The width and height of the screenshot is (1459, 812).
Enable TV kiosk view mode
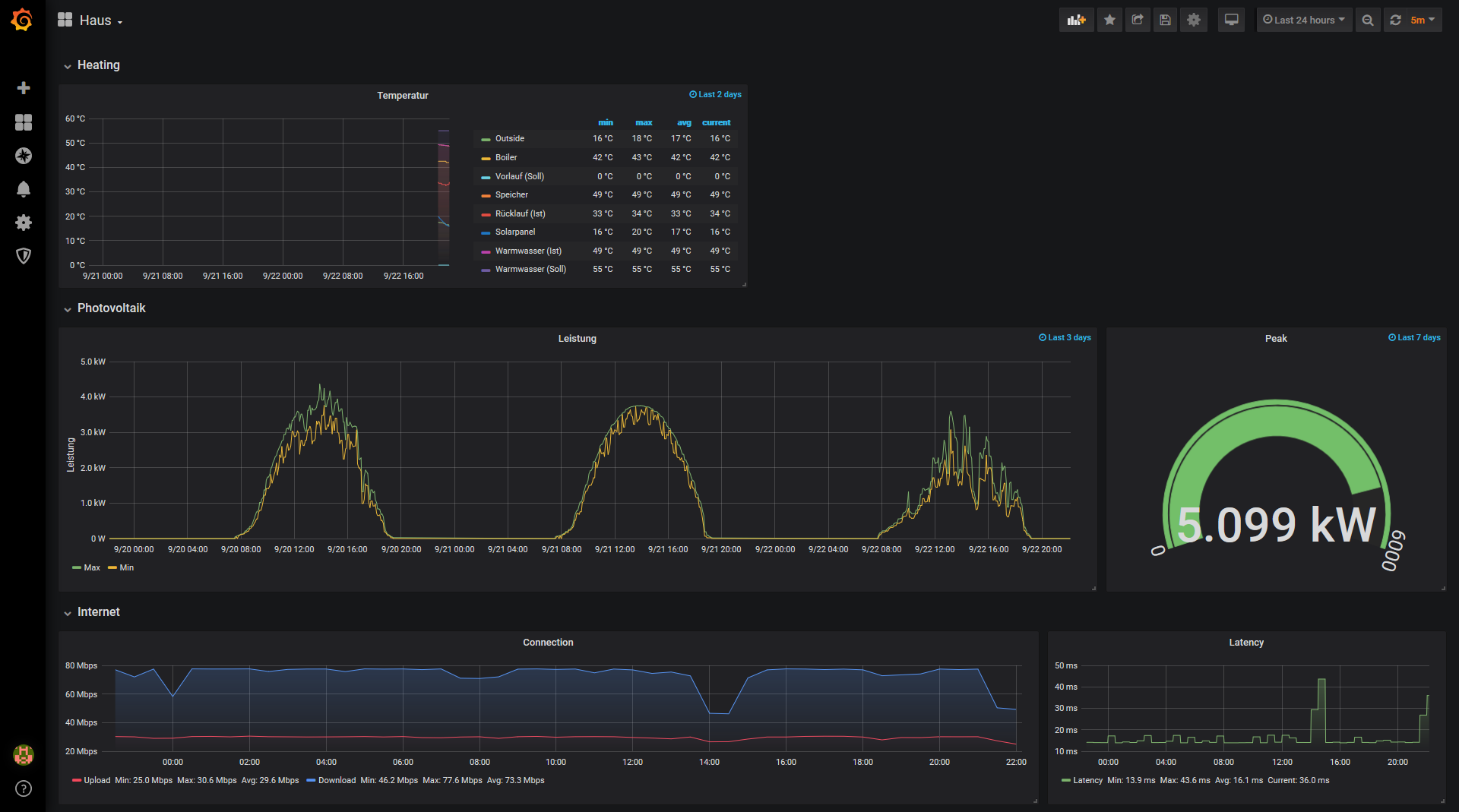coord(1231,20)
